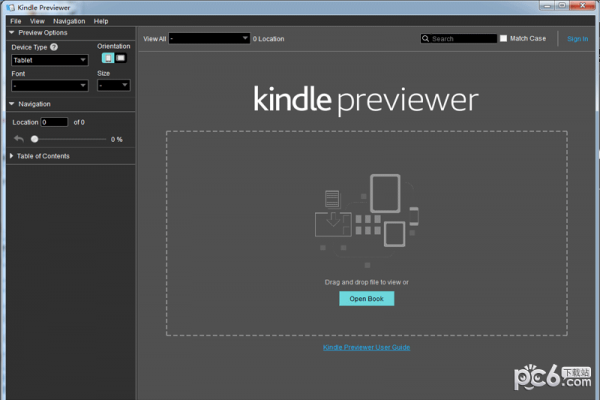Select landscape orientation icon
This screenshot has height=400, width=600.
click(x=121, y=58)
